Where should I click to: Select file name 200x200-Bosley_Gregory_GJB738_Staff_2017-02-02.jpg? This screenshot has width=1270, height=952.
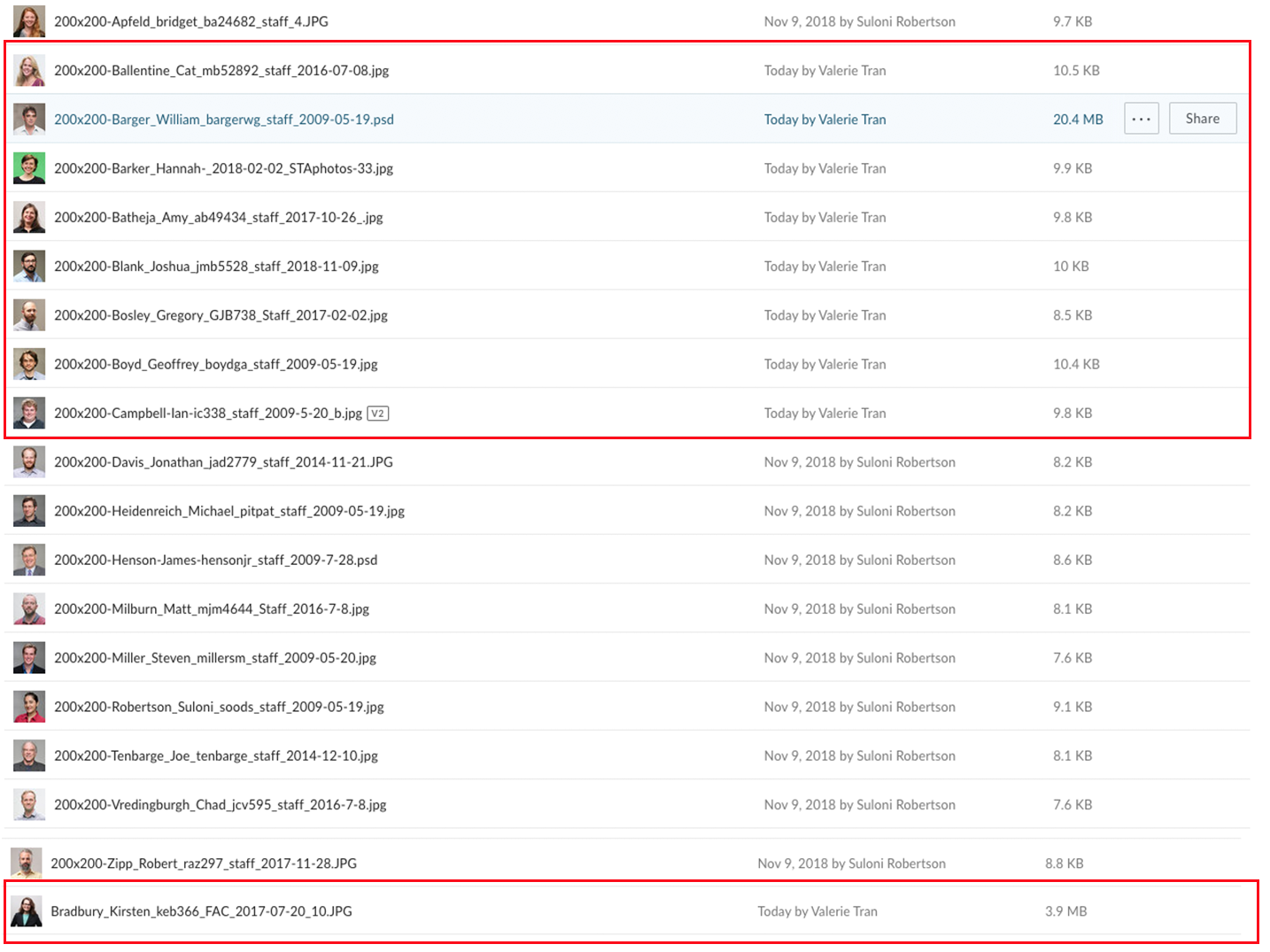(x=221, y=315)
